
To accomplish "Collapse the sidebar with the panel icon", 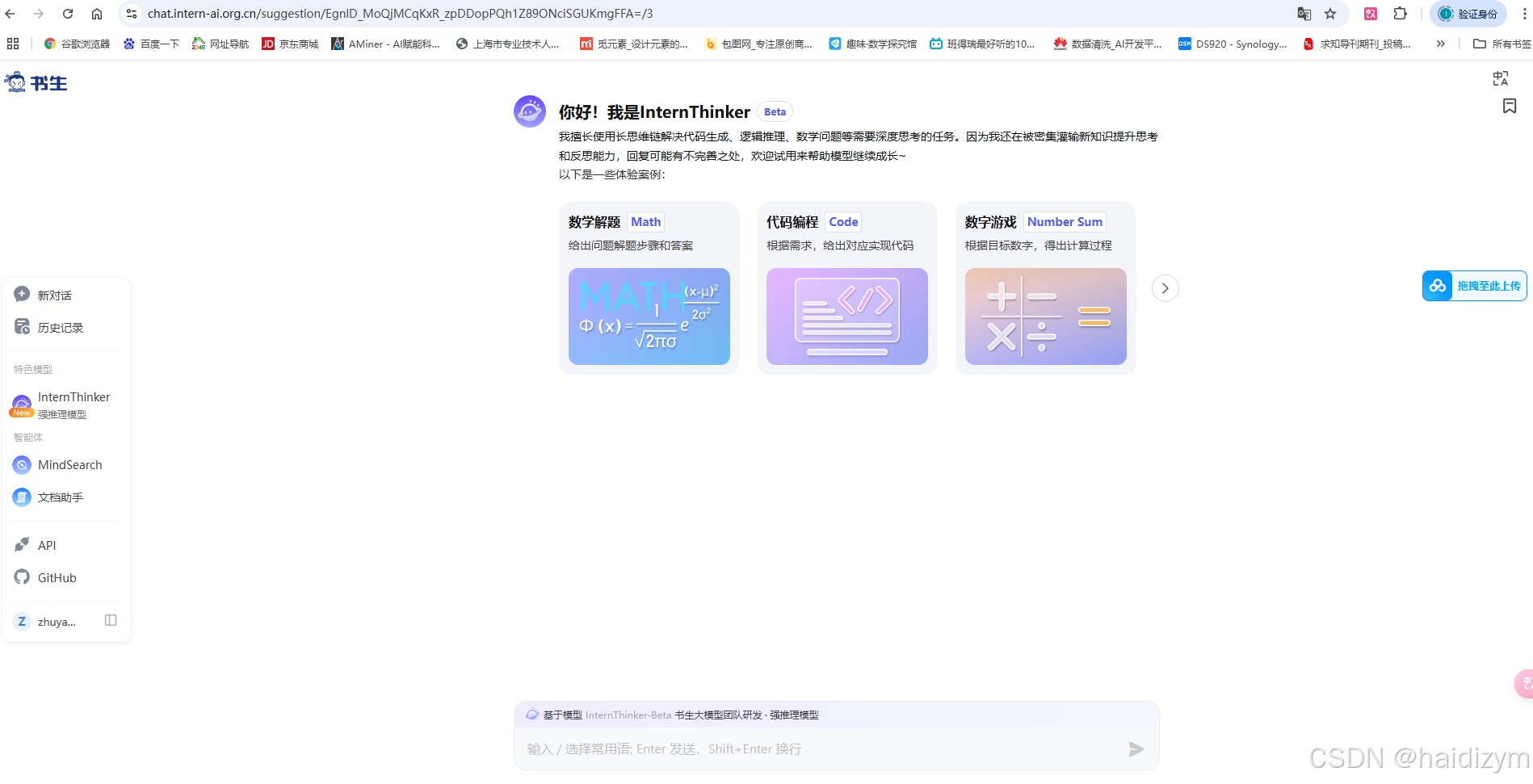I will click(x=111, y=620).
